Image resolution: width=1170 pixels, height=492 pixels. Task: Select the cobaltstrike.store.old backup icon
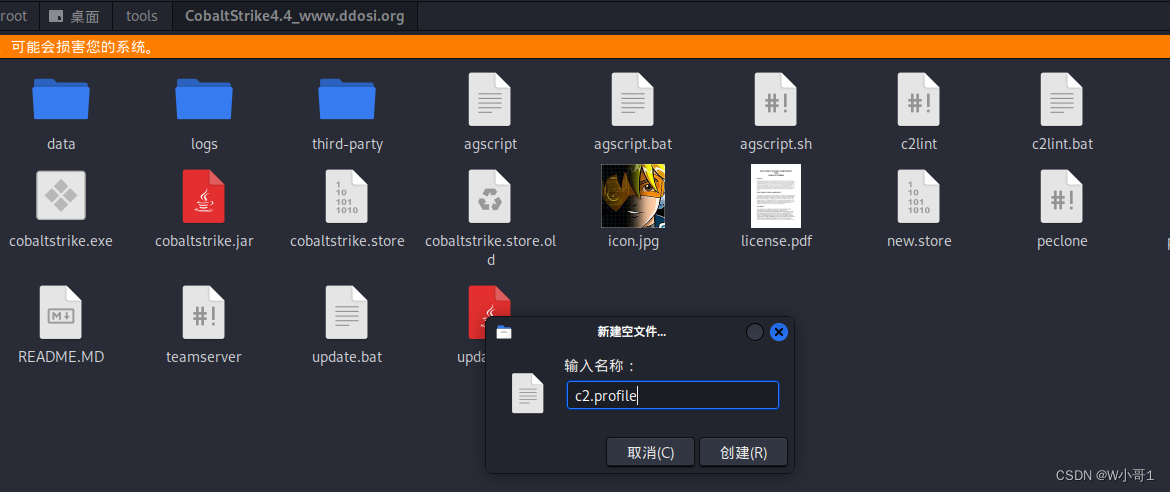[x=489, y=196]
